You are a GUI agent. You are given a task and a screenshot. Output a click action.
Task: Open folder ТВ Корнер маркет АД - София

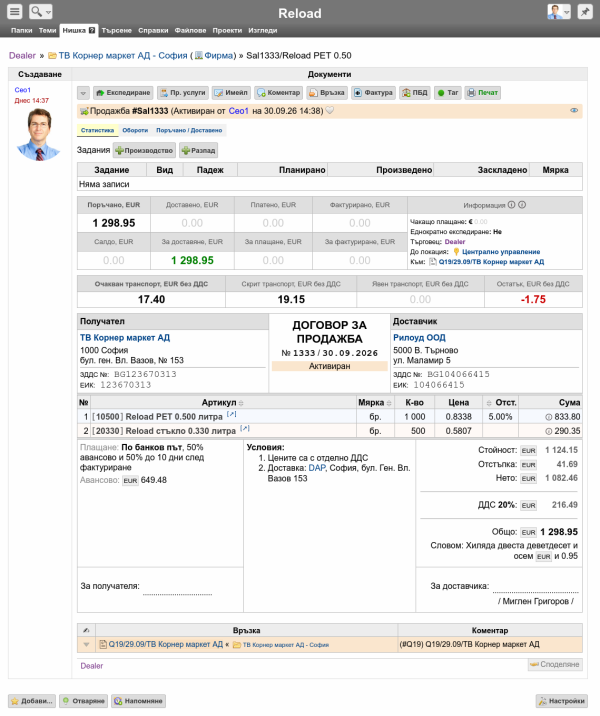(123, 55)
